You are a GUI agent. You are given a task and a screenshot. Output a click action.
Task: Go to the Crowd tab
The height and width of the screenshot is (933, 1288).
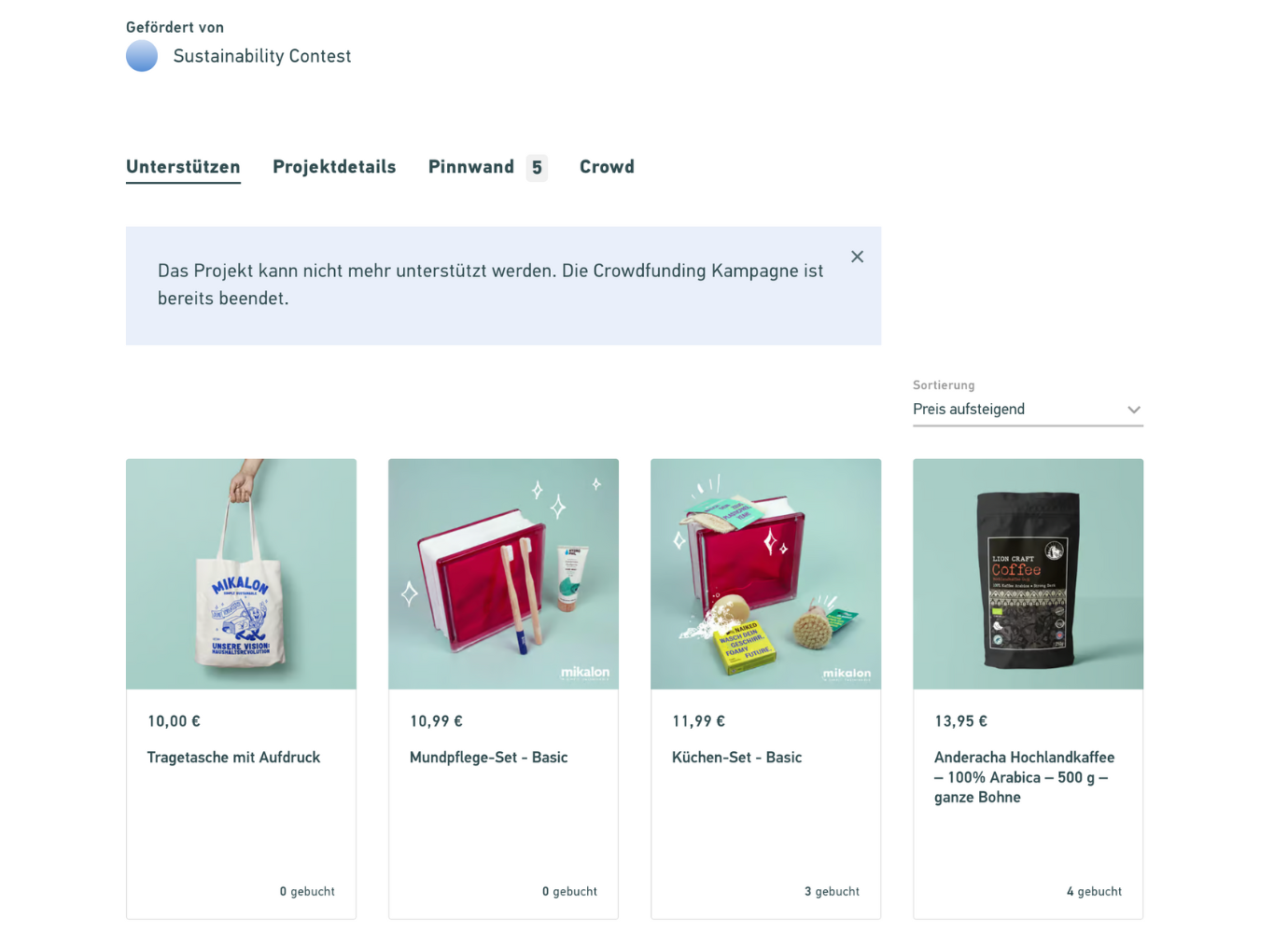[x=607, y=167]
